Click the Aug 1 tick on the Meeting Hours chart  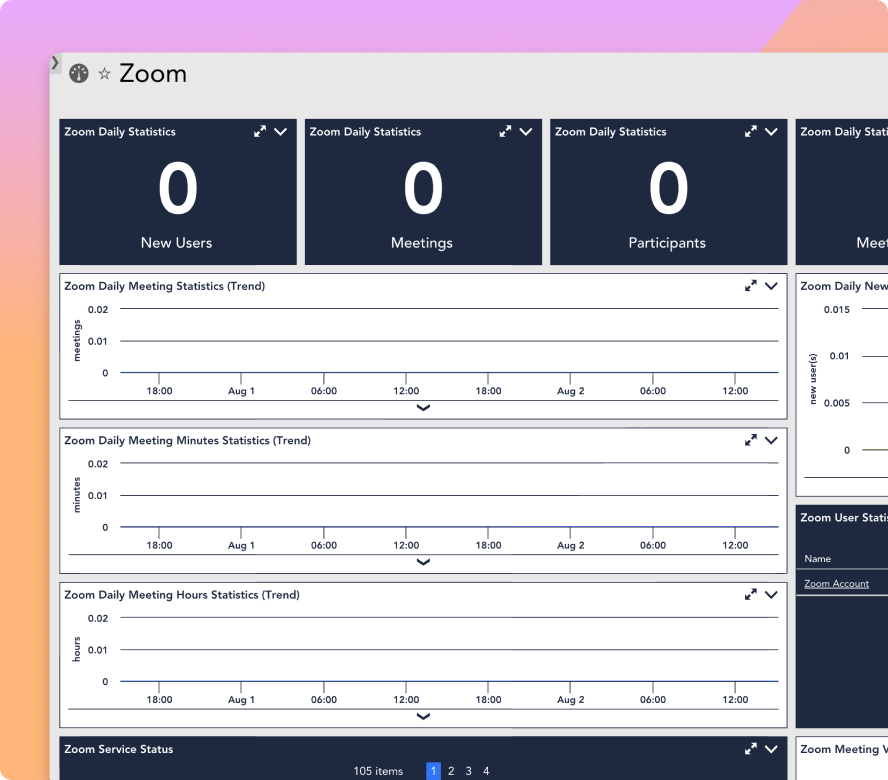(x=241, y=700)
